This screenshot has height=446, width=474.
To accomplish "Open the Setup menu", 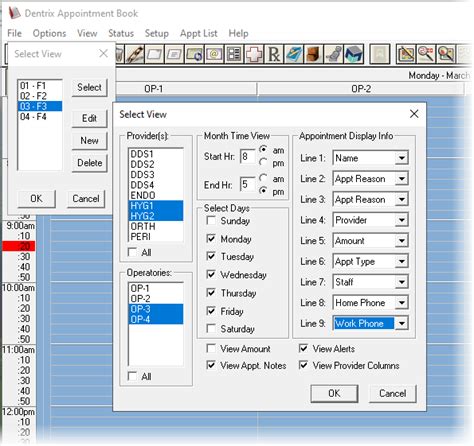I will click(x=157, y=33).
